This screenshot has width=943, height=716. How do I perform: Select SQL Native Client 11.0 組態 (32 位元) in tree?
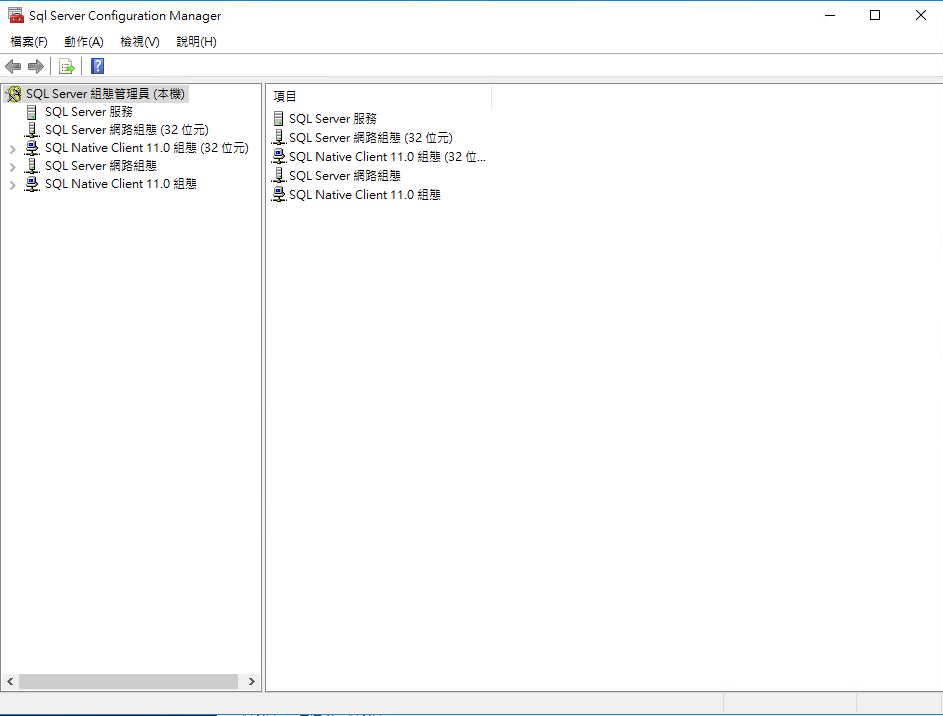click(x=147, y=148)
